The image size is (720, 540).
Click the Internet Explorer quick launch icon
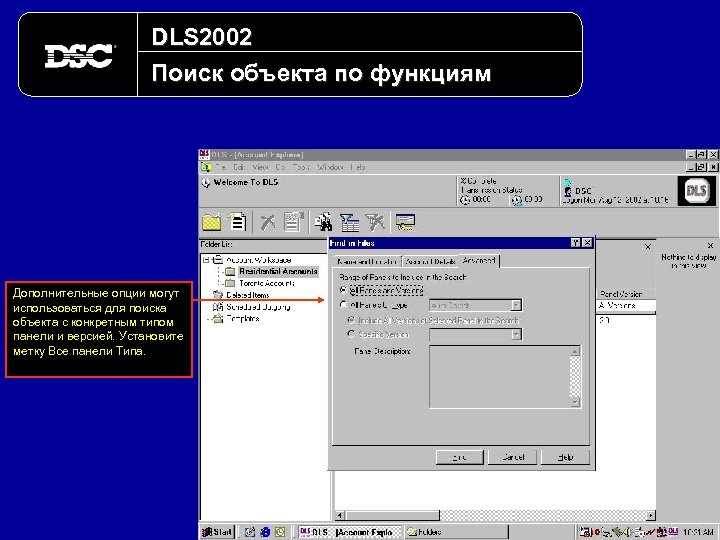coord(265,532)
